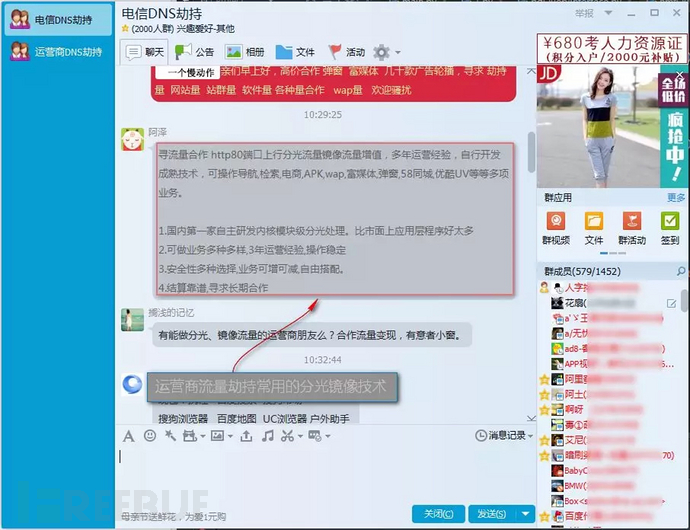
Task: Click the 举报 report link
Action: (584, 13)
